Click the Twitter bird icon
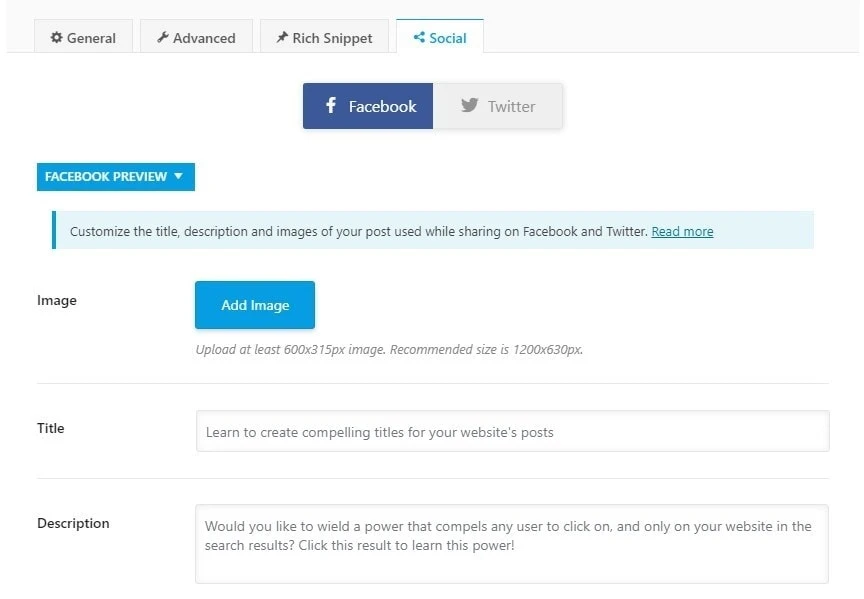Screen dimensions: 864x599 click(469, 105)
